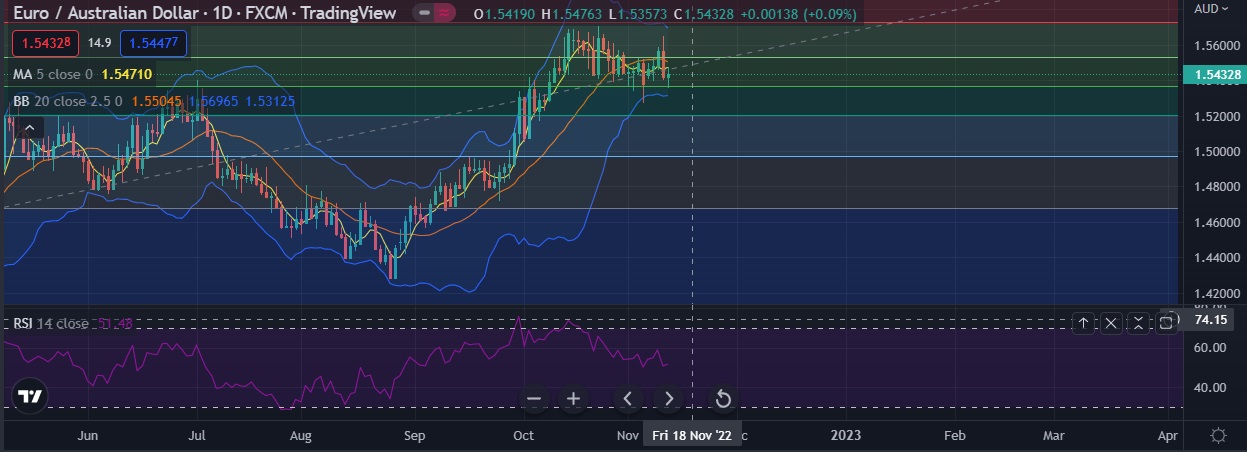Zoom in the chart with the plus button
Viewport: 1247px width, 452px height.
pos(573,399)
